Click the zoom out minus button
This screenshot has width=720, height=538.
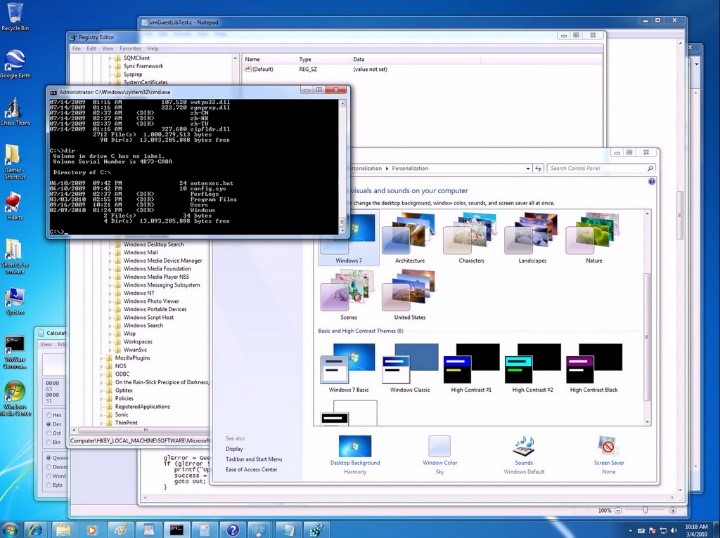pos(618,510)
